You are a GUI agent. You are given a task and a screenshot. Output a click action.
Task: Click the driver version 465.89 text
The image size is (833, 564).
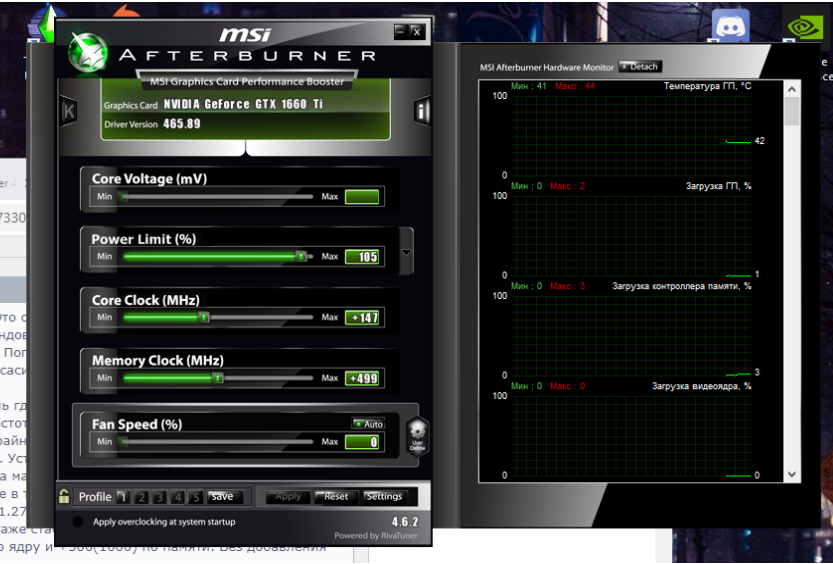click(182, 124)
